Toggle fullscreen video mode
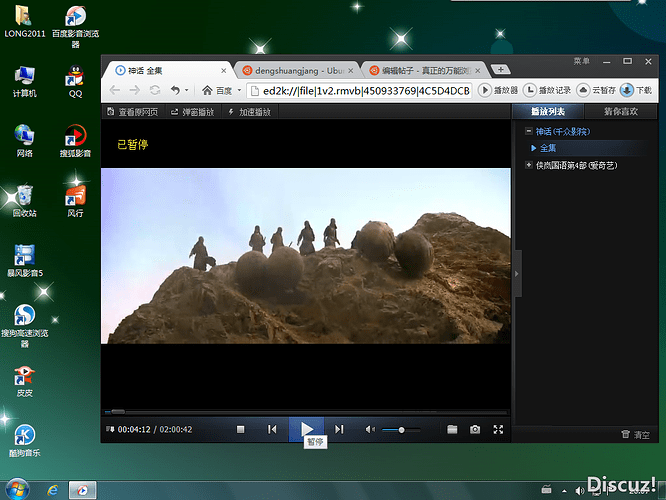 pyautogui.click(x=498, y=429)
